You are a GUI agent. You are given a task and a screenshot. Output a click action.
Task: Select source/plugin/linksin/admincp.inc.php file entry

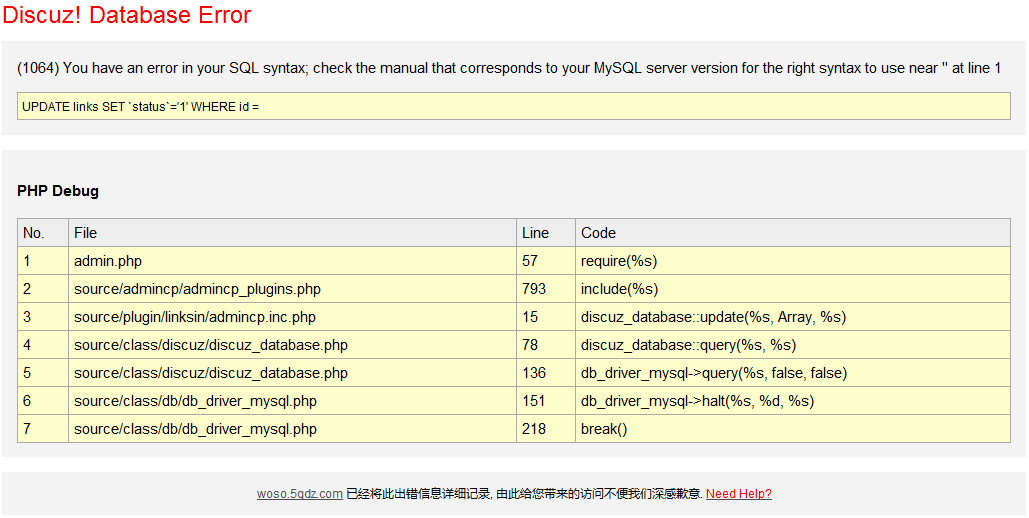(194, 317)
